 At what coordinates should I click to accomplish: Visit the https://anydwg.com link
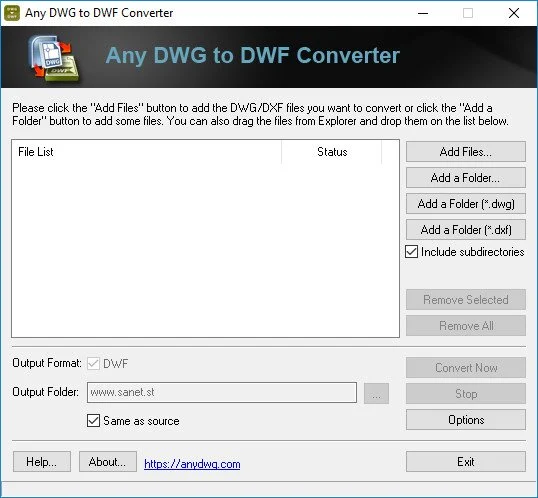(x=192, y=464)
